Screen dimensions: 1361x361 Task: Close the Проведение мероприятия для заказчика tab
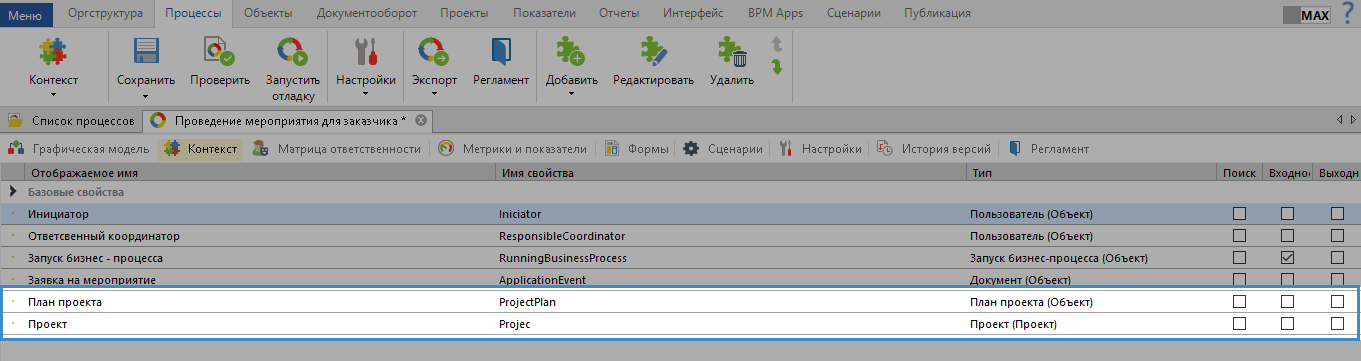point(421,120)
